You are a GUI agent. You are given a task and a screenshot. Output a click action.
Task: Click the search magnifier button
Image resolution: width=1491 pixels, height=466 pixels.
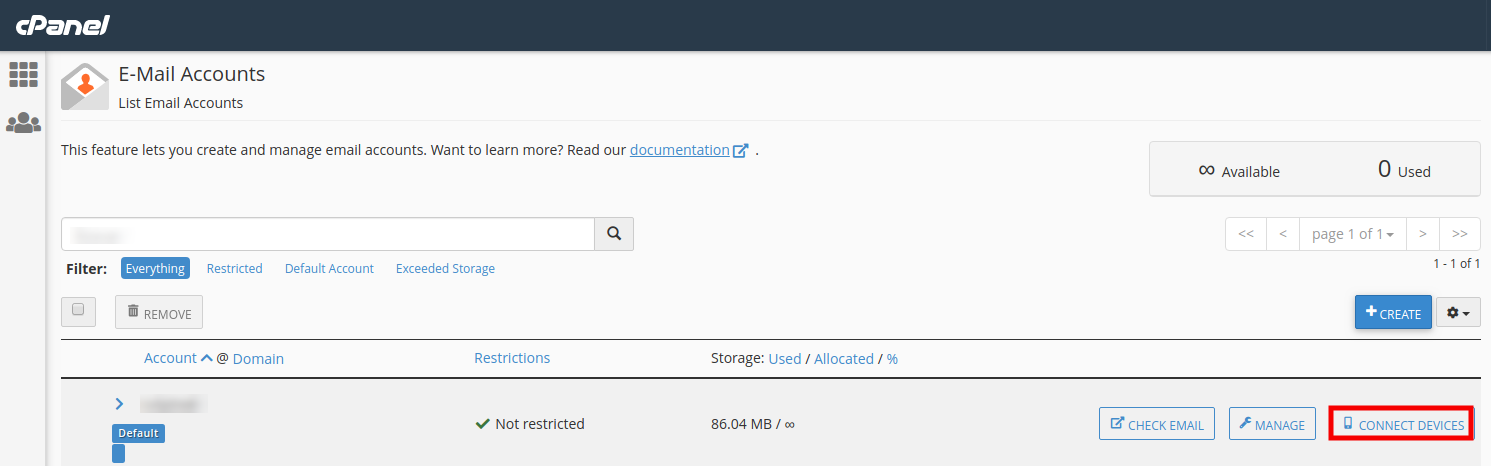click(614, 234)
